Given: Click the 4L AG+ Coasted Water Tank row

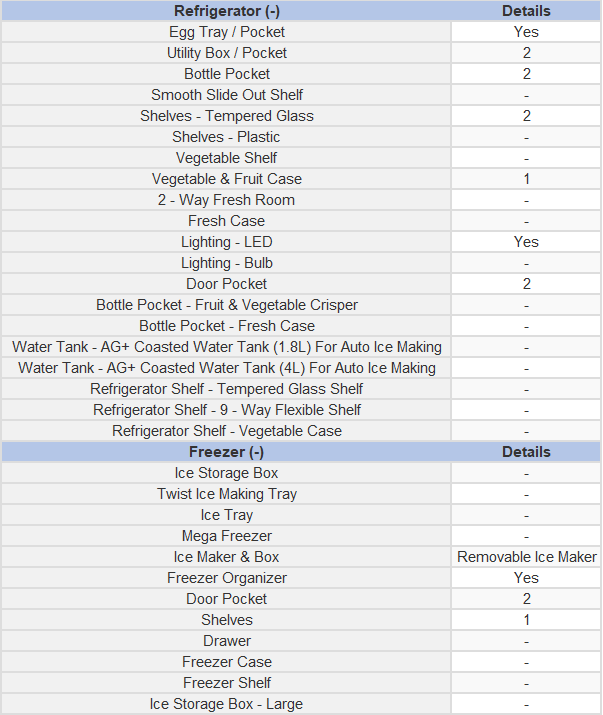Looking at the screenshot, I should click(x=301, y=368).
